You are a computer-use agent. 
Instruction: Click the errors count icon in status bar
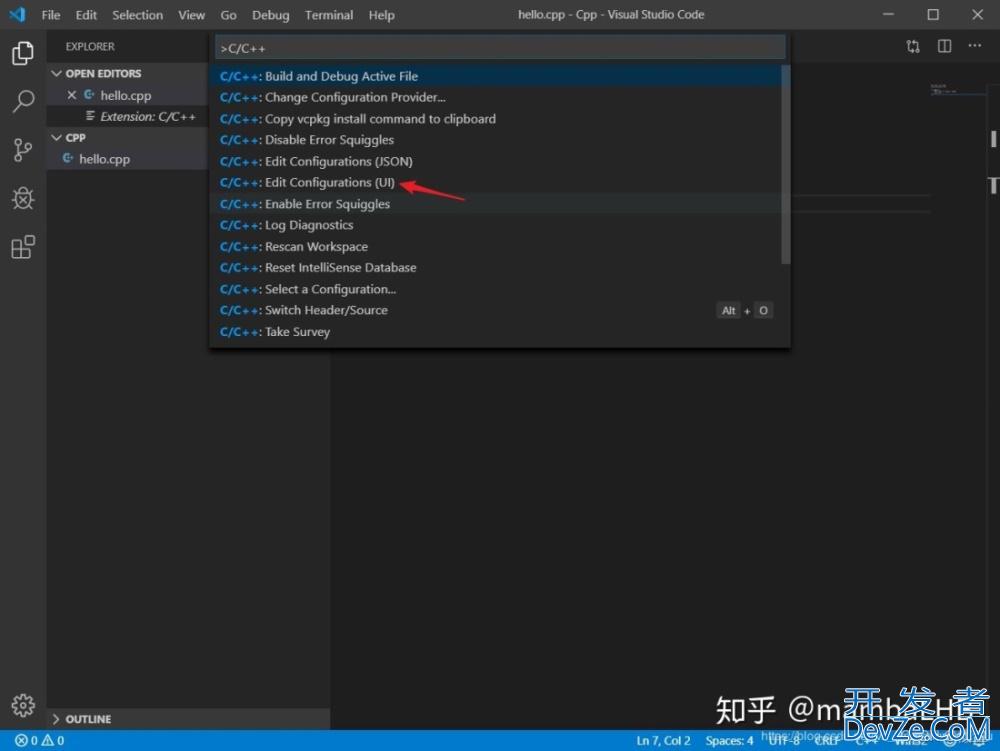[26, 740]
